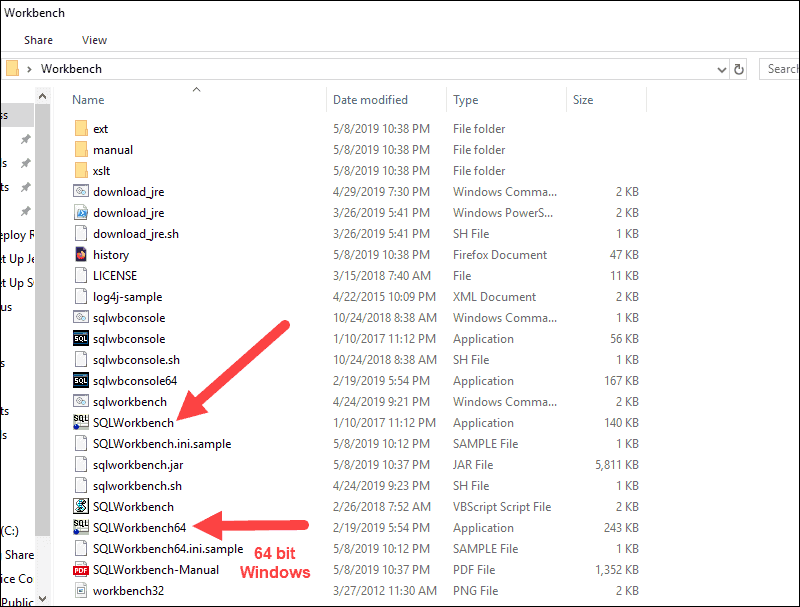800x607 pixels.
Task: Click the SQLWorkbench-Manual PDF icon
Action: click(81, 569)
